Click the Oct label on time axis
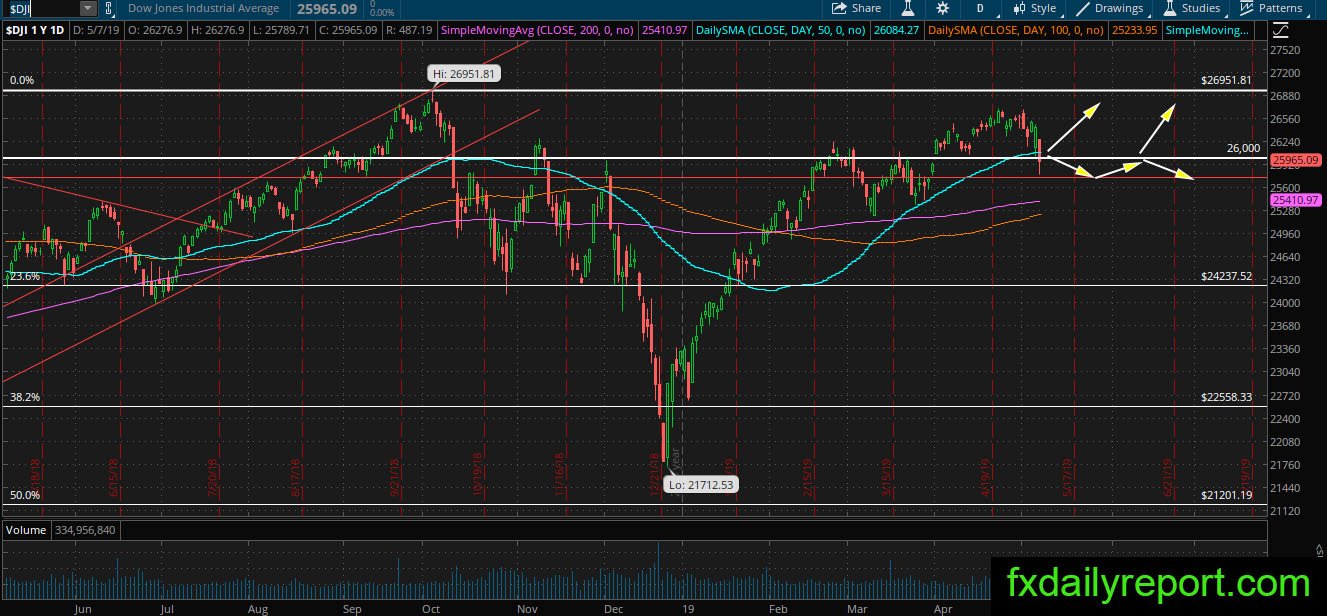1327x616 pixels. coord(431,608)
